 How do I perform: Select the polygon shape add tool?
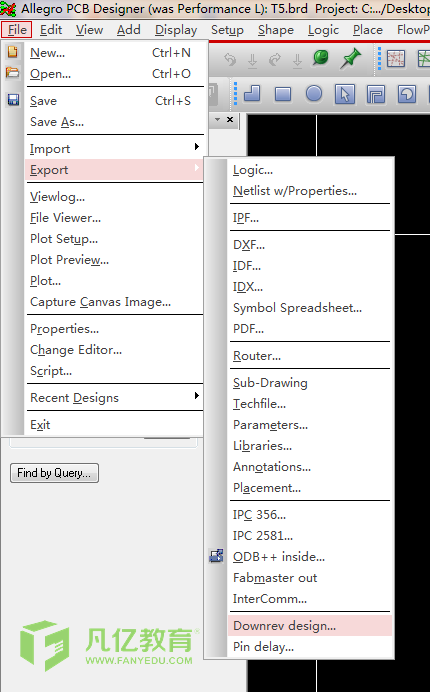click(x=252, y=94)
